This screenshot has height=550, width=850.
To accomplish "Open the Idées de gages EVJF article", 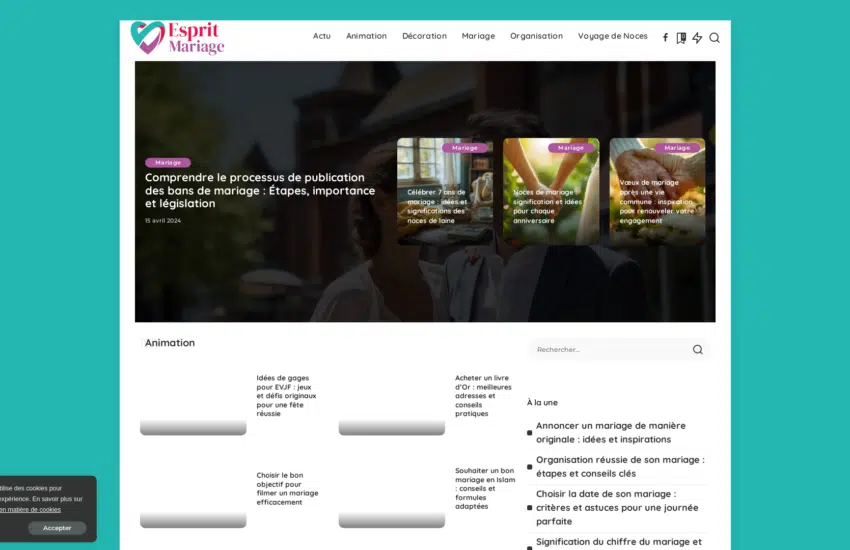I will coord(285,395).
